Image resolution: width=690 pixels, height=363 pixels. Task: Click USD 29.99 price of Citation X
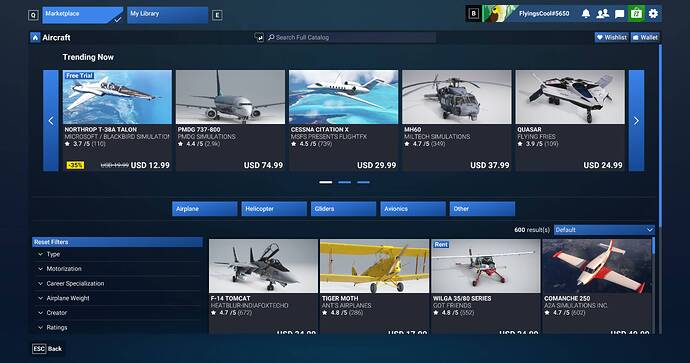(x=377, y=165)
